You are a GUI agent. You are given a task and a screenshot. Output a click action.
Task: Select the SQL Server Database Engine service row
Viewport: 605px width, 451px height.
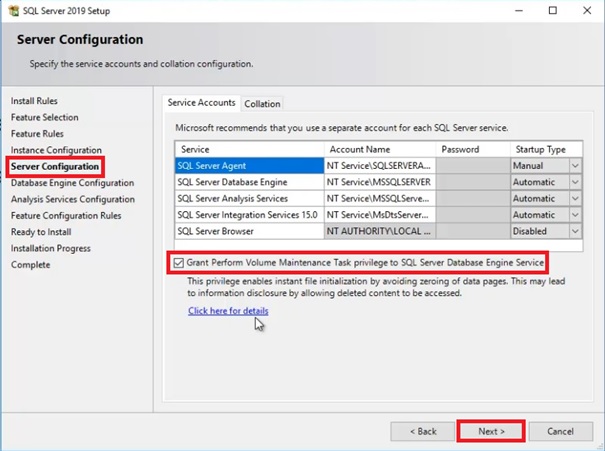[x=249, y=182]
